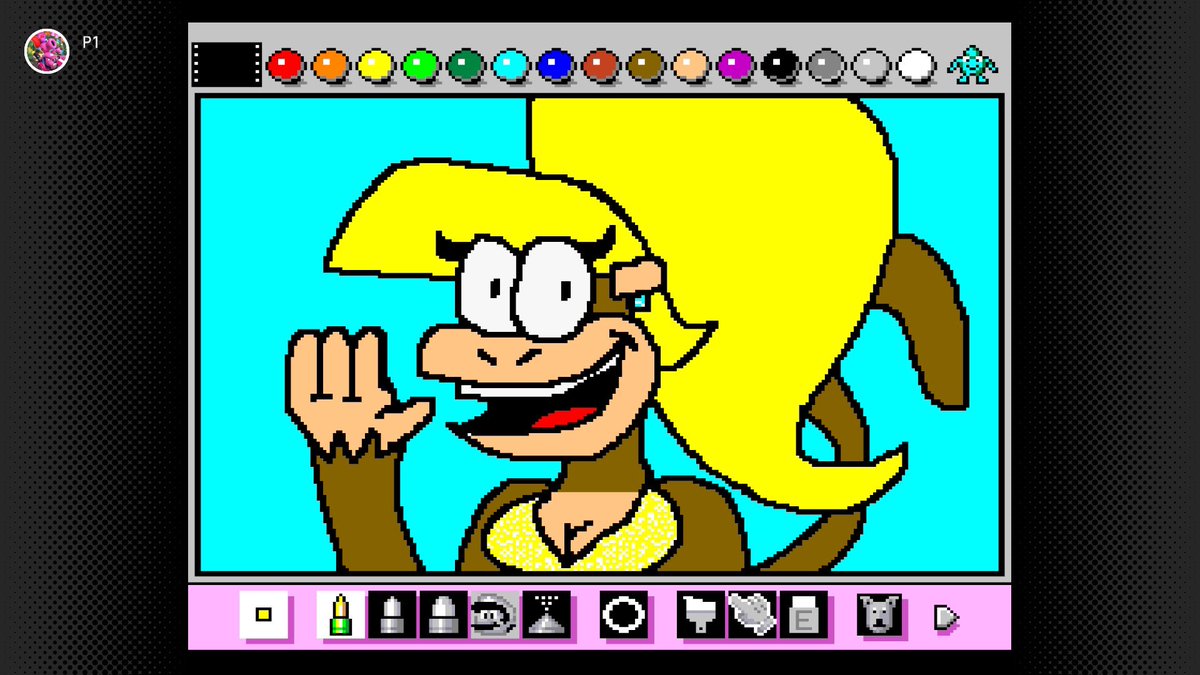Select the red paint color ball

tap(286, 63)
